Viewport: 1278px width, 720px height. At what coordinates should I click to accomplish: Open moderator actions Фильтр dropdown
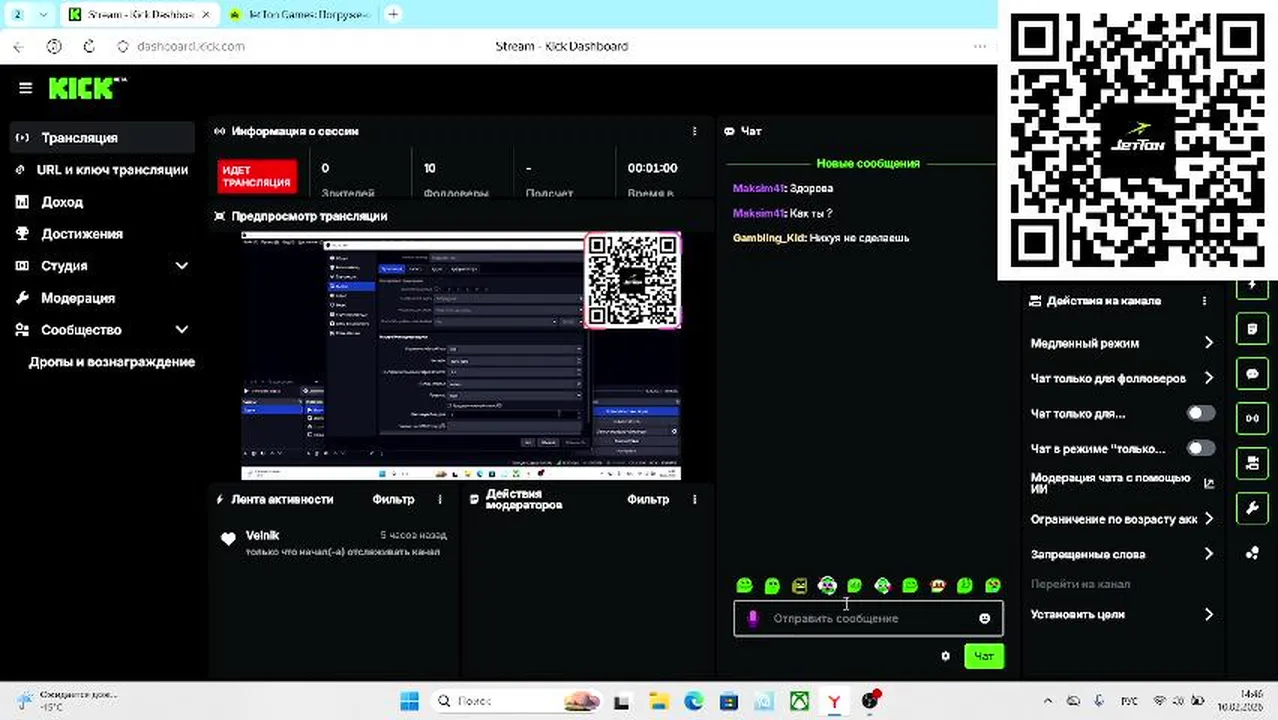[x=648, y=499]
